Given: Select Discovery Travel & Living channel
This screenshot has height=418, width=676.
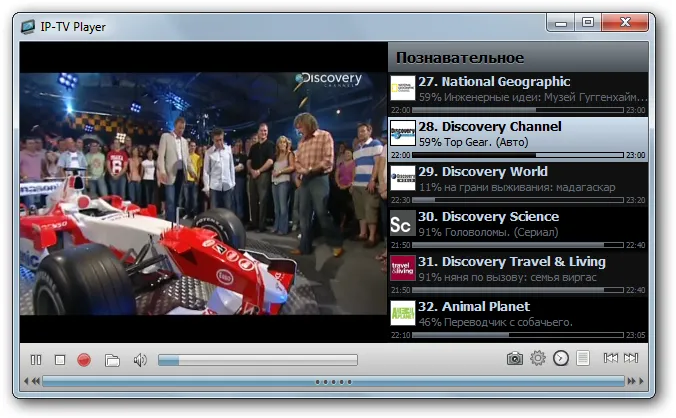Looking at the screenshot, I should (518, 275).
